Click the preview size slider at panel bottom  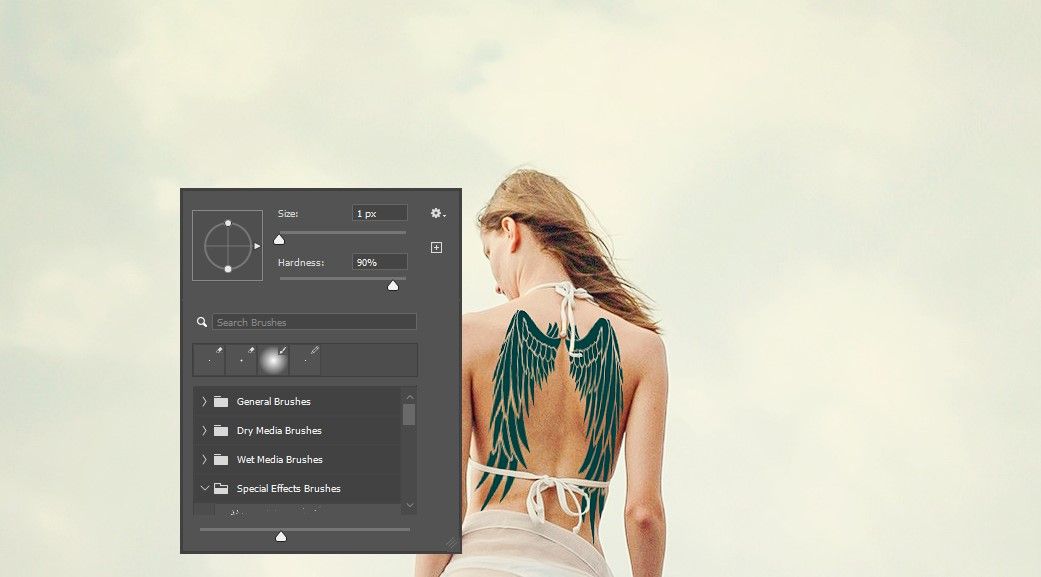pos(281,536)
